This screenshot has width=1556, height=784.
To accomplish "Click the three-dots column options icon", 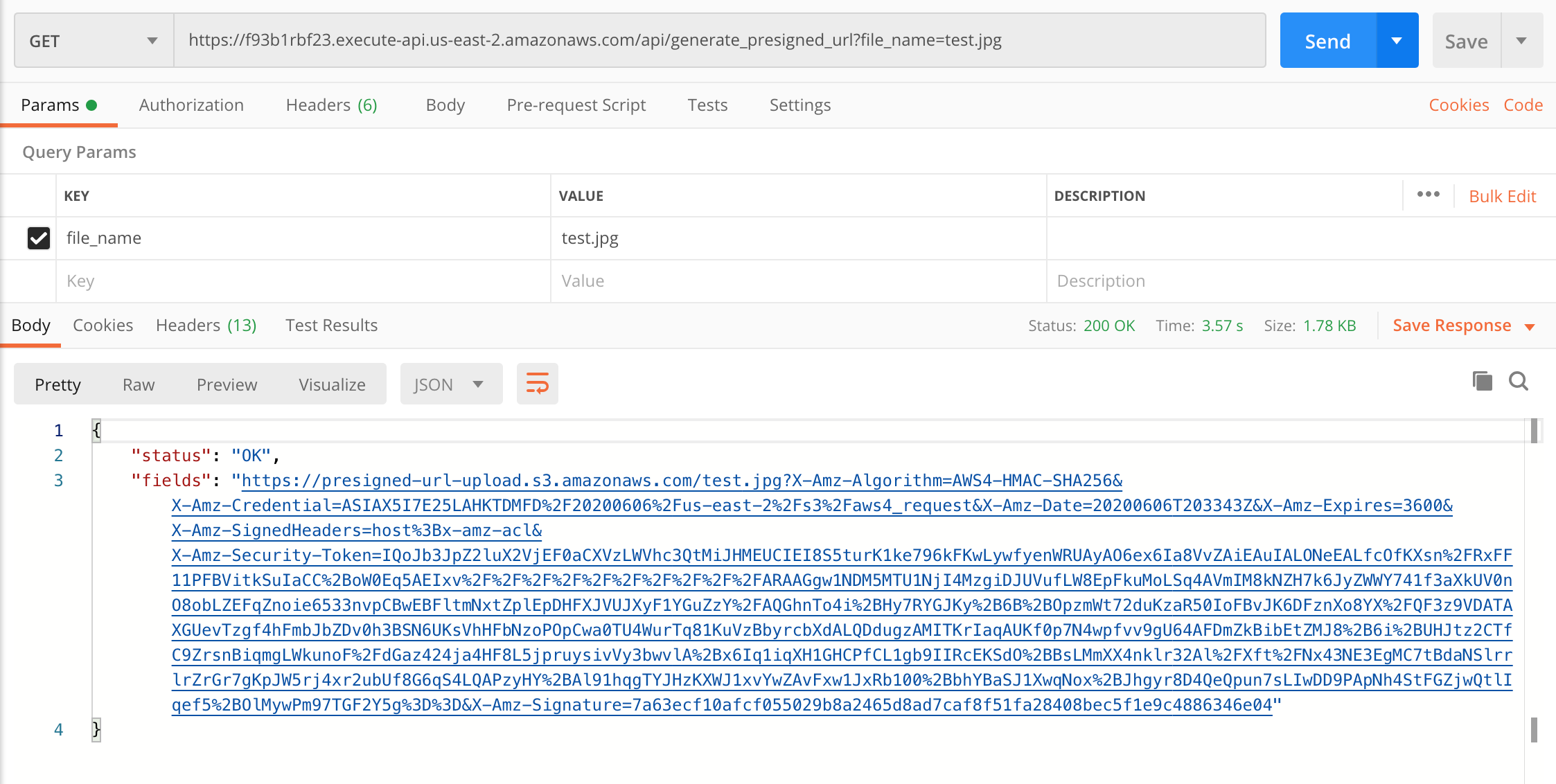I will point(1428,195).
